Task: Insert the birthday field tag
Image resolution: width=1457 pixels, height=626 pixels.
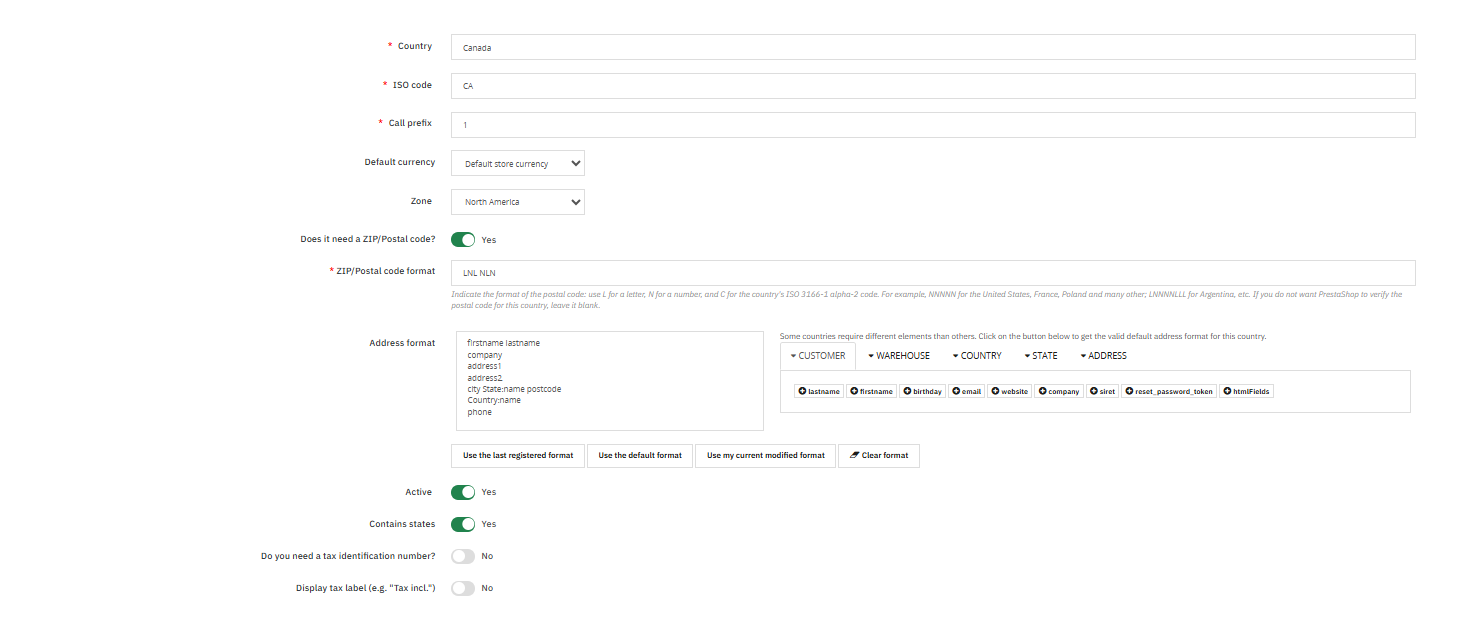Action: point(923,391)
